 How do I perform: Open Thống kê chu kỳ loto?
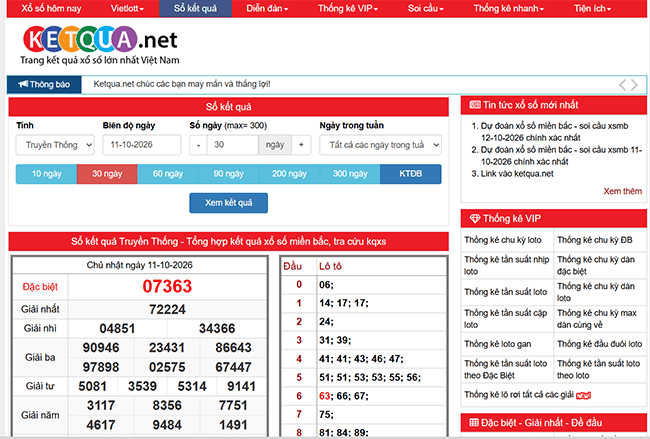[x=503, y=240]
